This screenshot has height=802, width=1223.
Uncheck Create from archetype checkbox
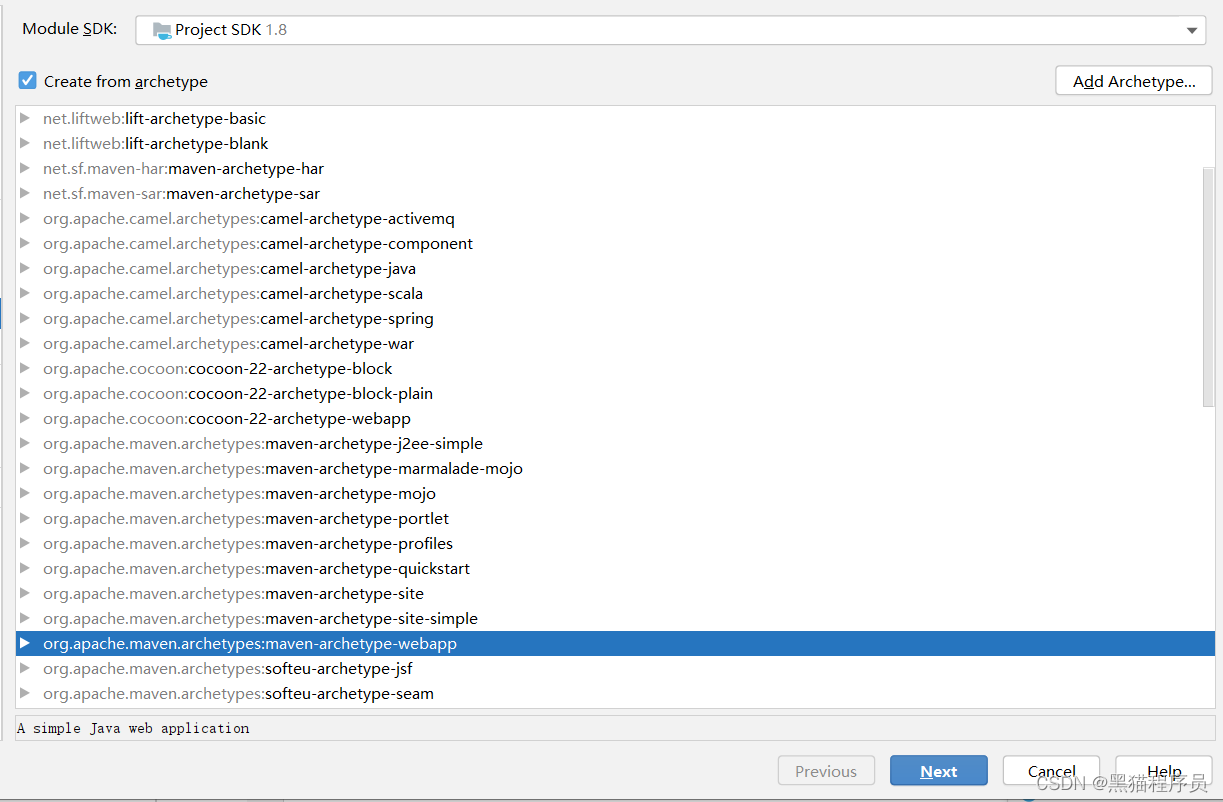tap(28, 81)
